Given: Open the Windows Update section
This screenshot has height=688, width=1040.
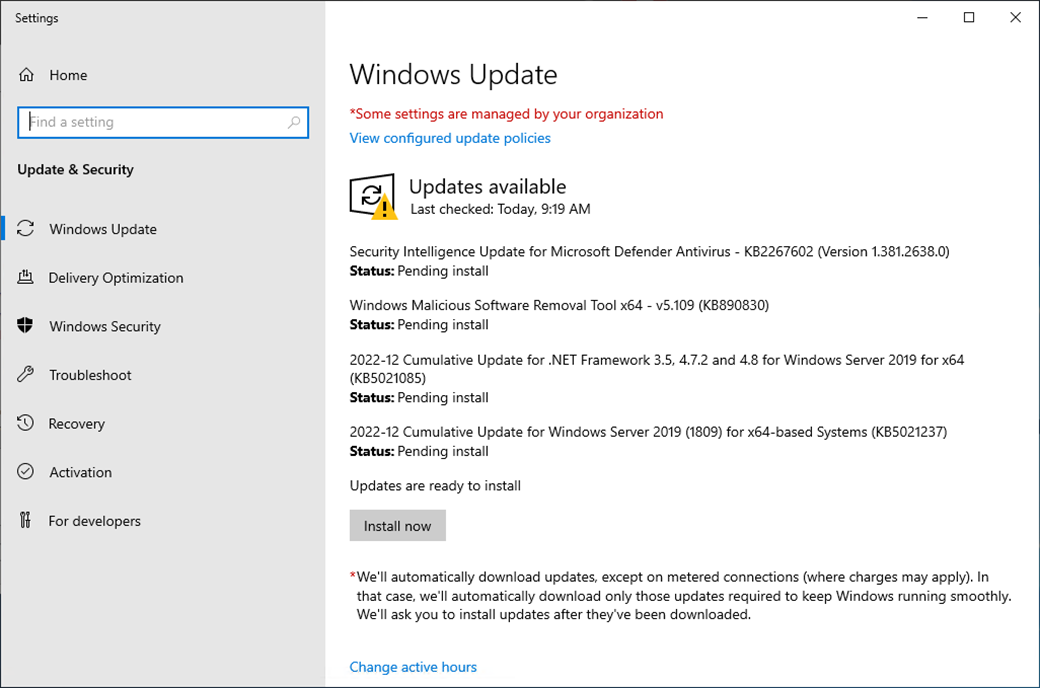Looking at the screenshot, I should tap(103, 229).
